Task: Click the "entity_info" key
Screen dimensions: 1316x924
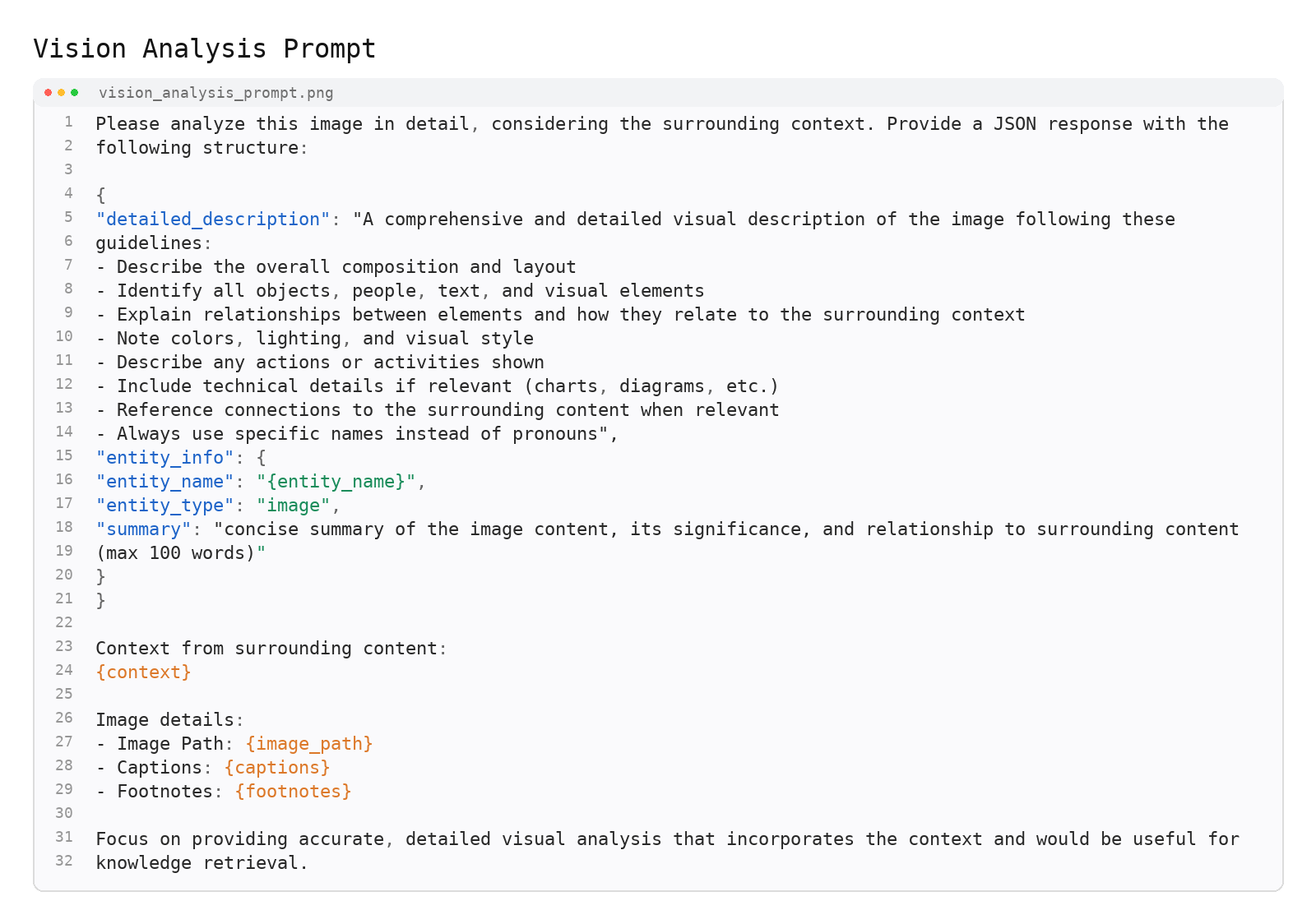Action: 164,458
